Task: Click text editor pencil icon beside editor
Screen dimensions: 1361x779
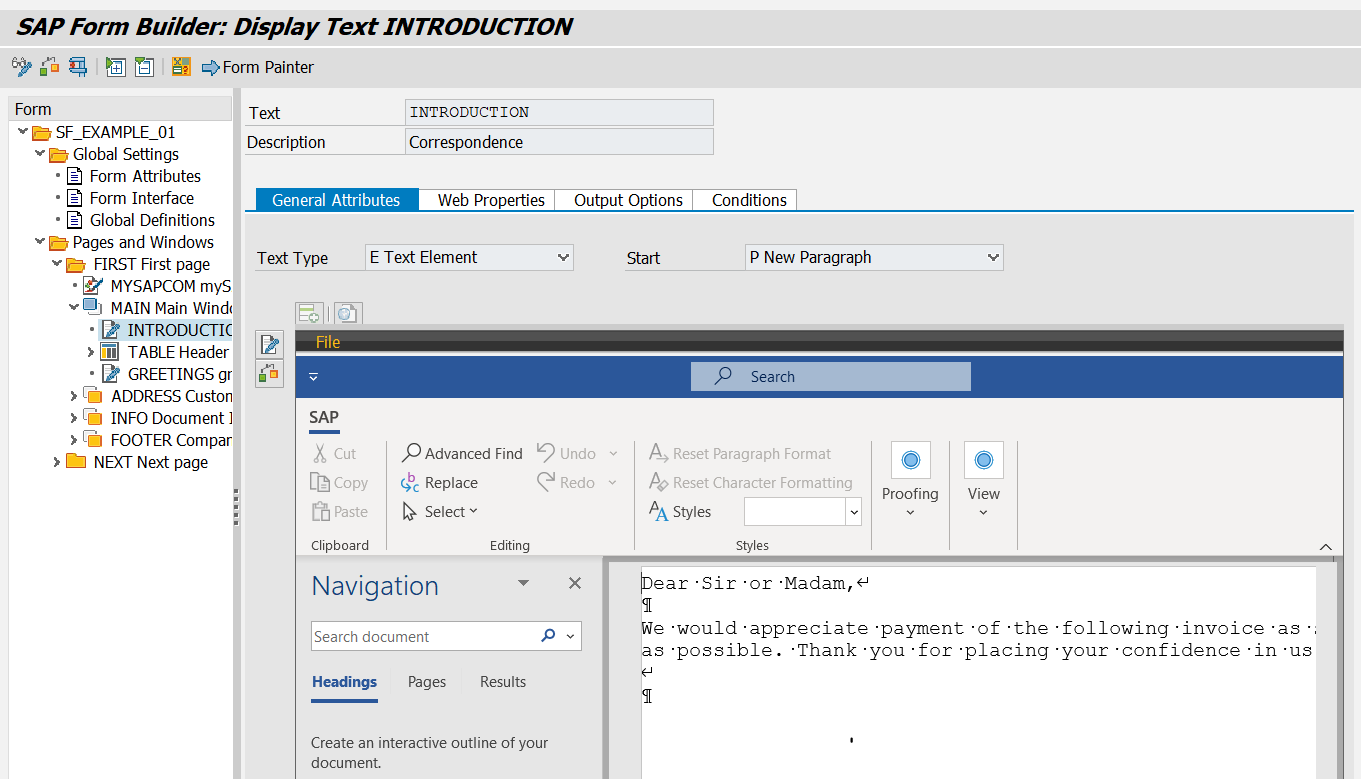Action: 269,345
